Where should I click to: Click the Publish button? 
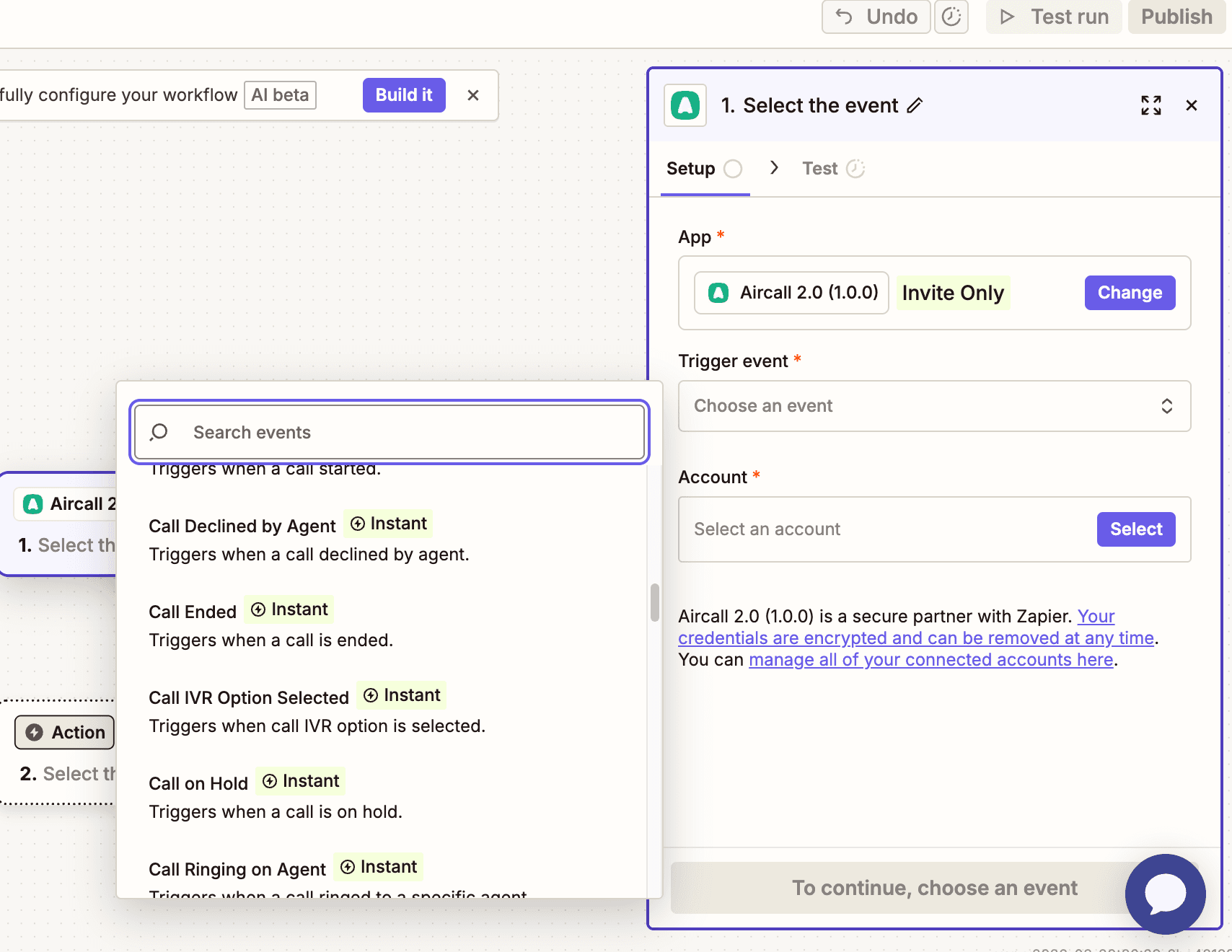click(x=1176, y=16)
